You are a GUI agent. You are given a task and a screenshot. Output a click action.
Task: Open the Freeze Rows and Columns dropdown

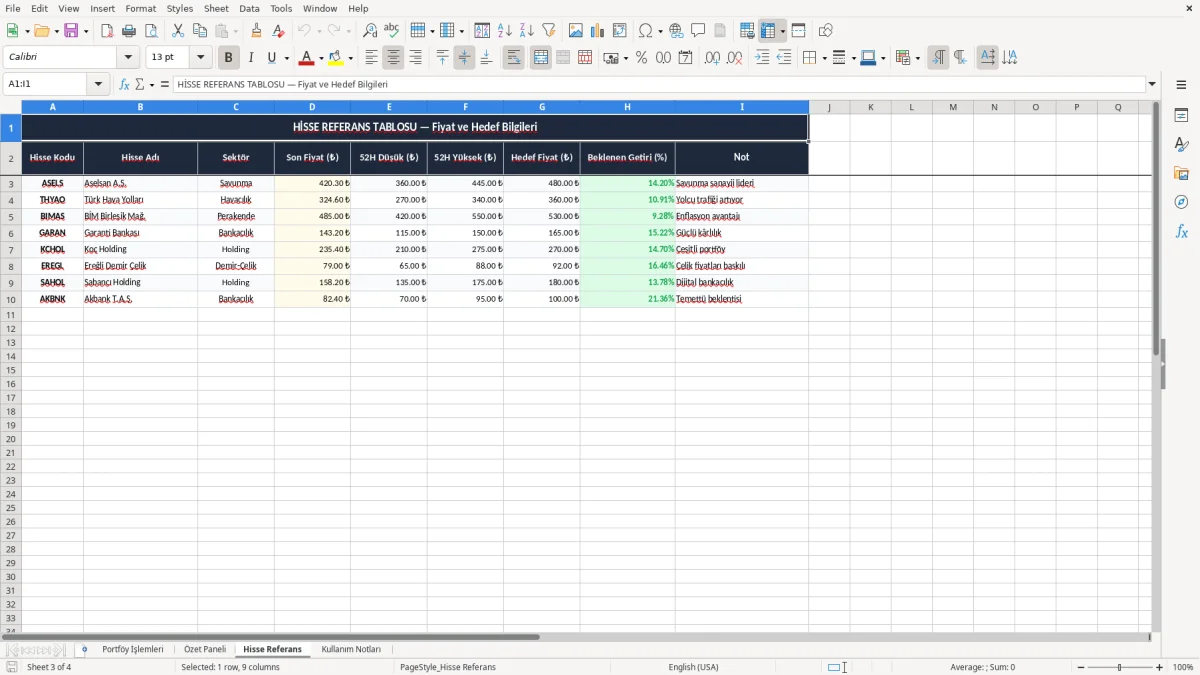(783, 31)
